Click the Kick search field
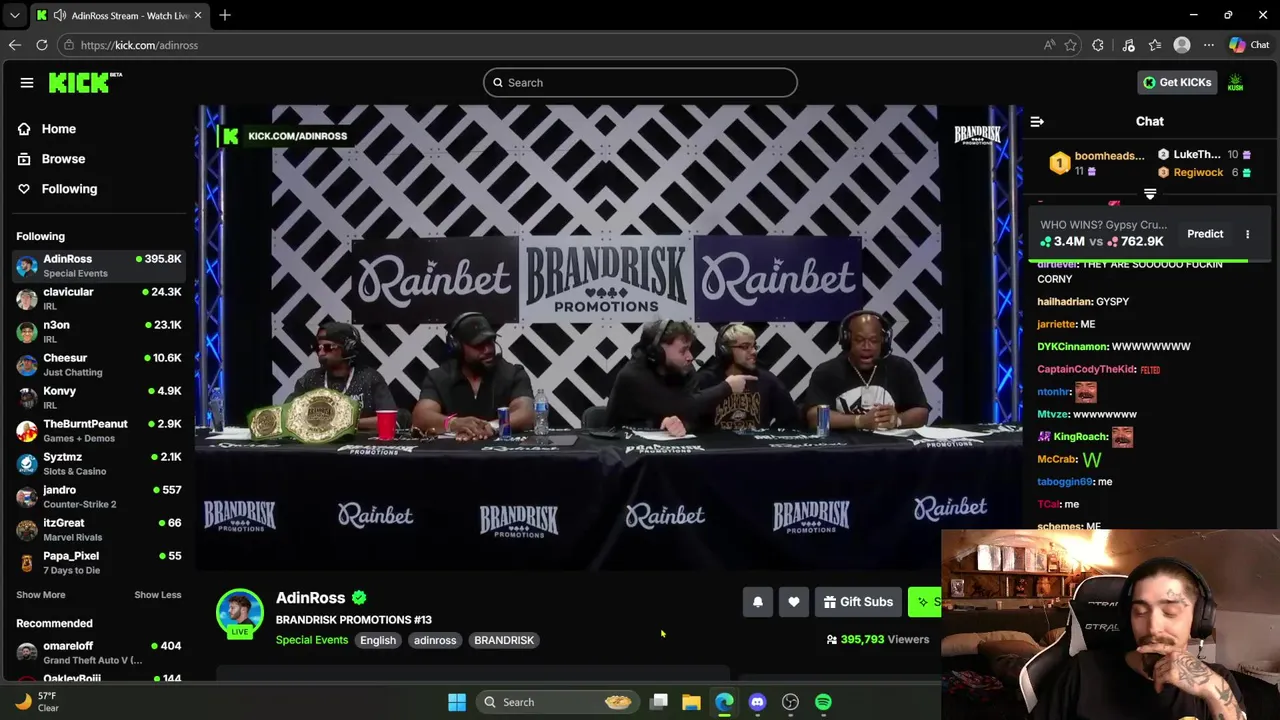1280x720 pixels. point(640,83)
